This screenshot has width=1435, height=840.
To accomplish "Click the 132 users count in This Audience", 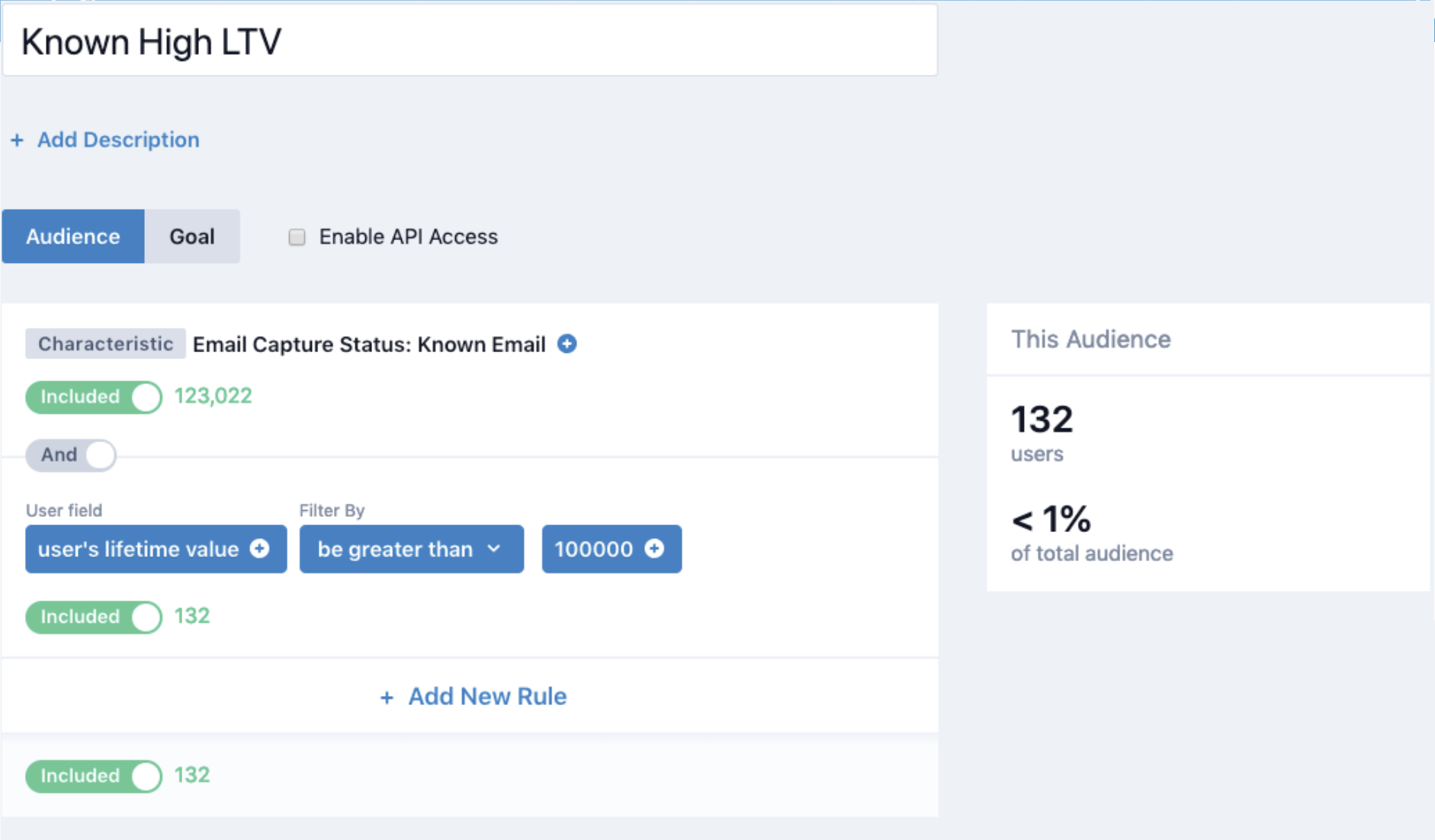I will point(1042,419).
